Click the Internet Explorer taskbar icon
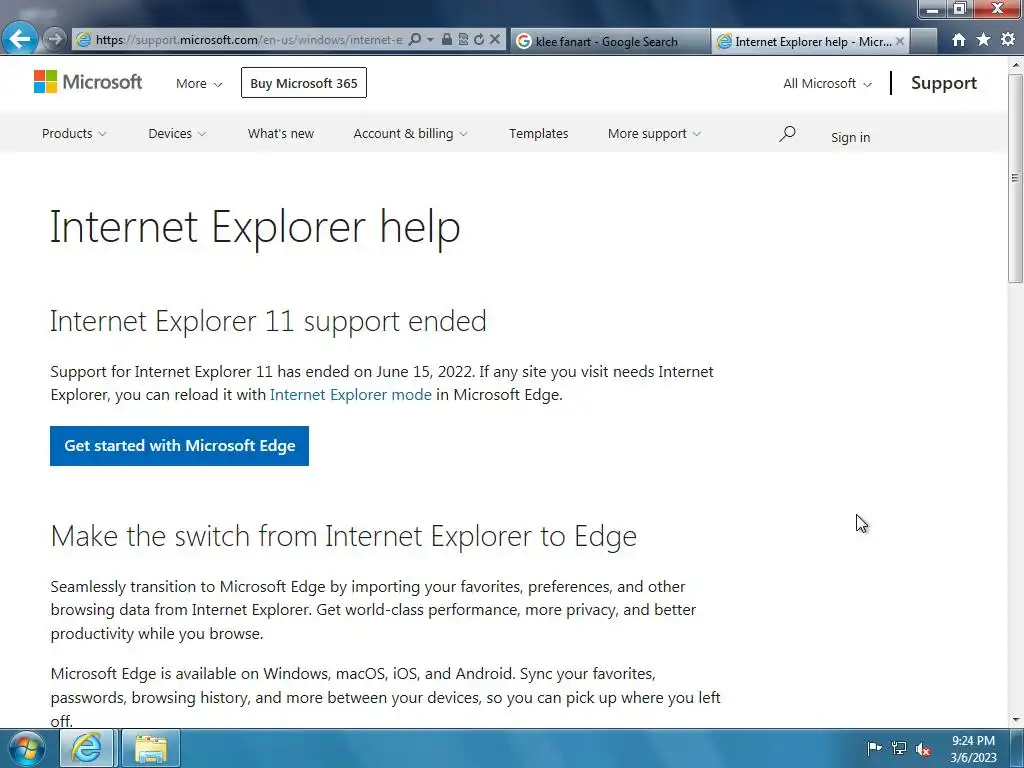 pos(87,748)
